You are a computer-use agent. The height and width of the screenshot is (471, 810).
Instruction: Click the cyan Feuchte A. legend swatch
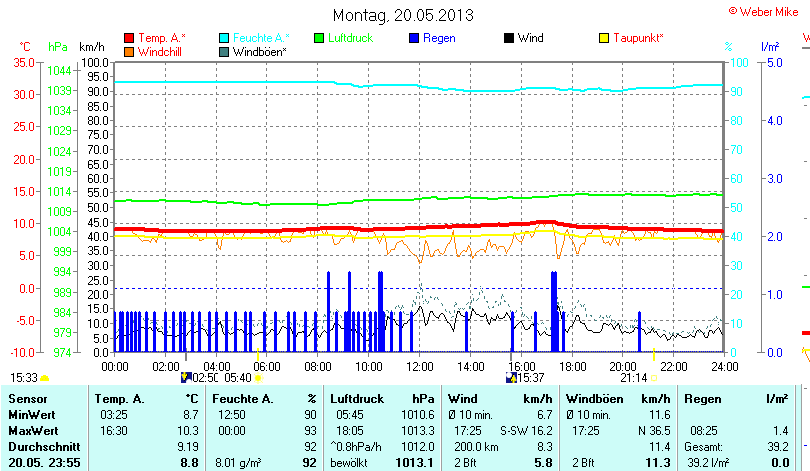click(224, 38)
